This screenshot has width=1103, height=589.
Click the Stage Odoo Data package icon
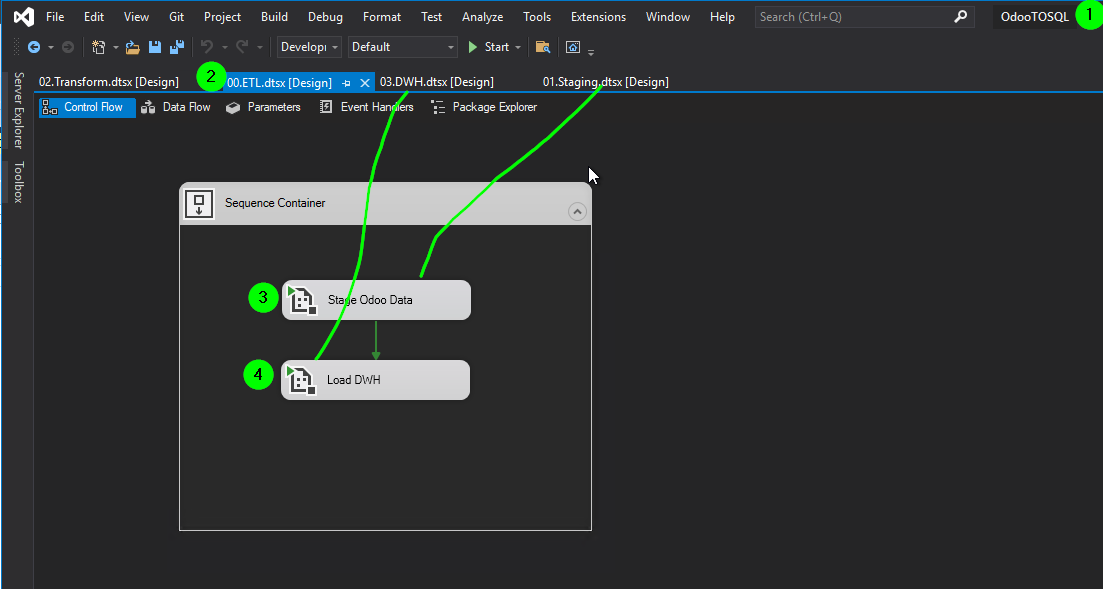[x=301, y=300]
